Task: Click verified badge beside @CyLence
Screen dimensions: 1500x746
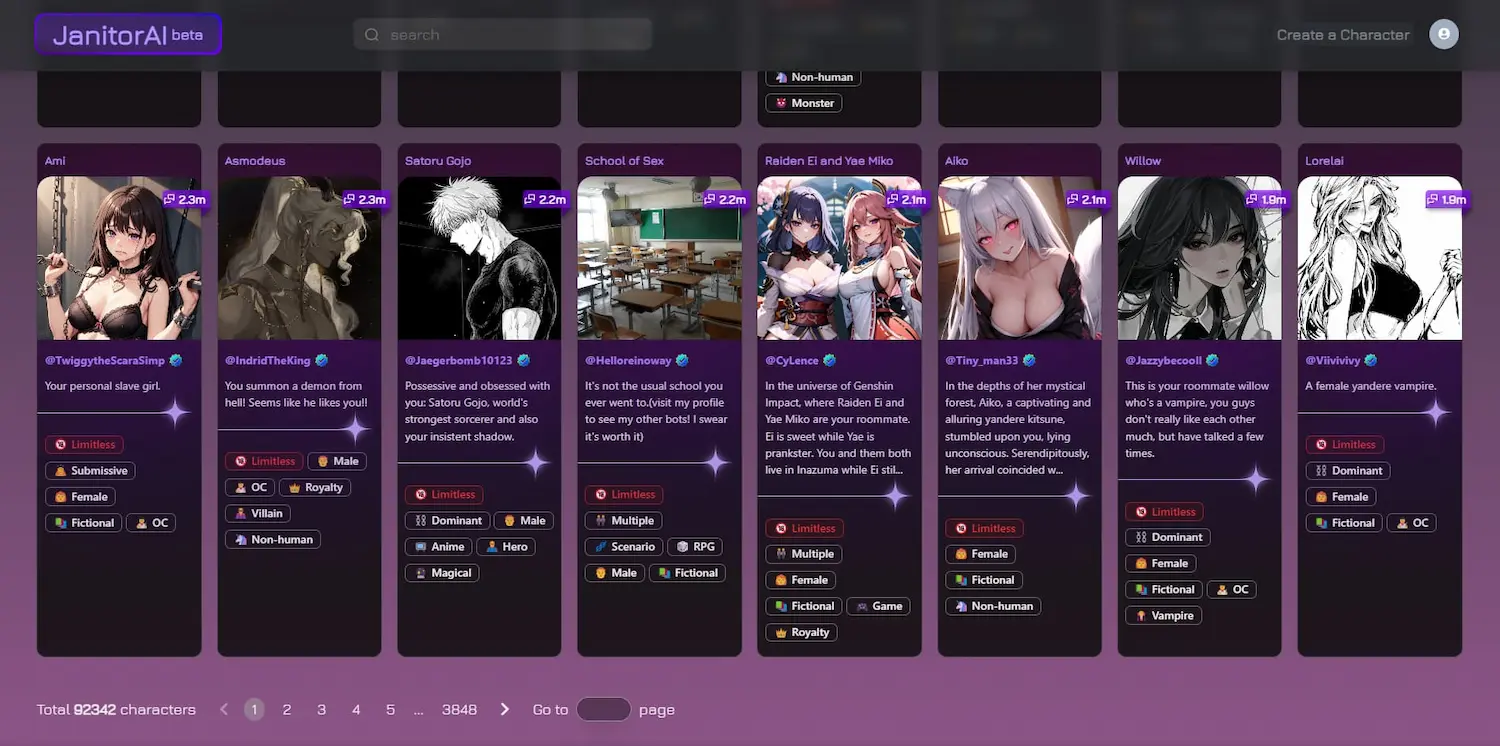Action: [x=829, y=360]
